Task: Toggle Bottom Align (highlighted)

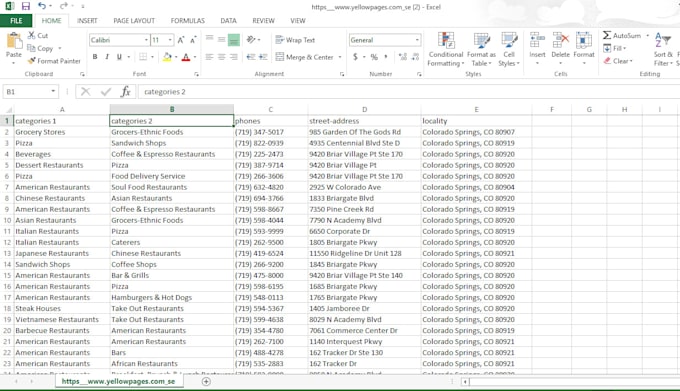Action: tap(234, 40)
